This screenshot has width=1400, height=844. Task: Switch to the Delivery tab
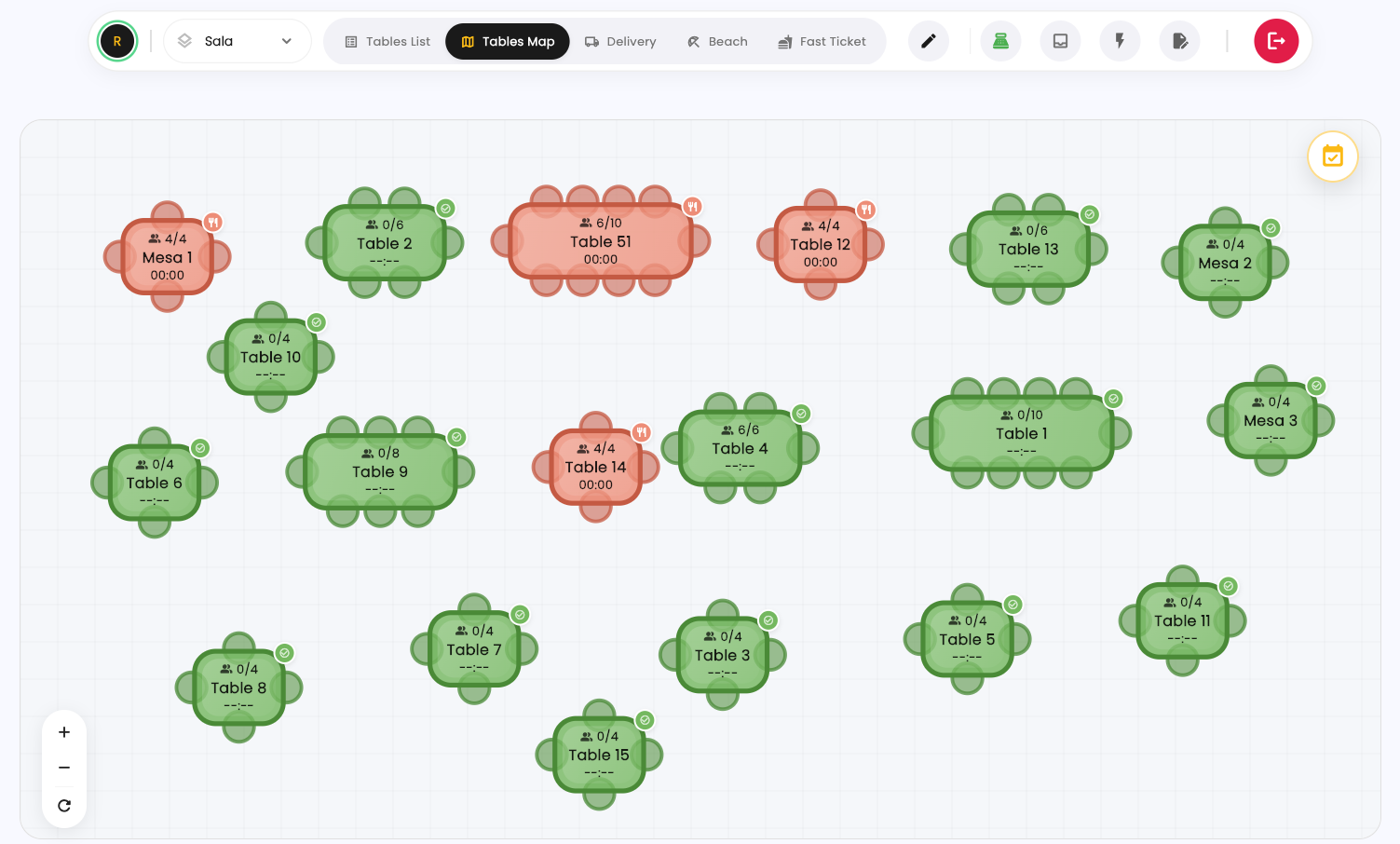tap(620, 41)
